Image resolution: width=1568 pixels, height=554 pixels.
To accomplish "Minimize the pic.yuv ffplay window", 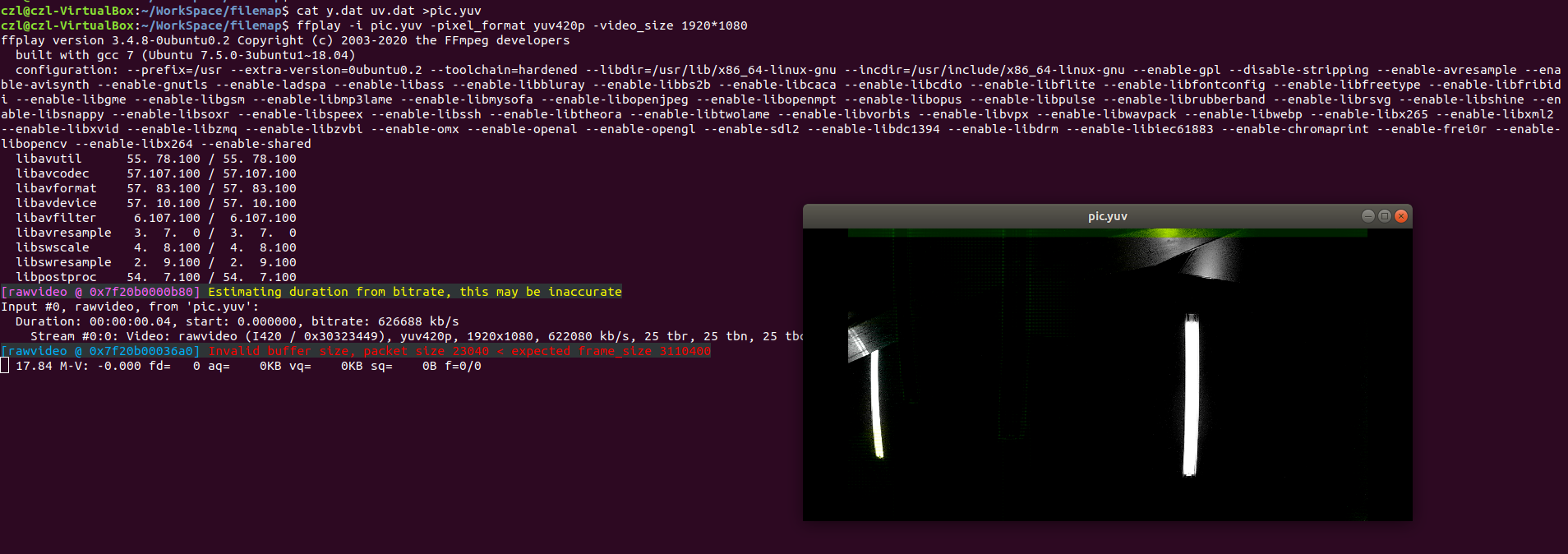I will click(x=1368, y=216).
